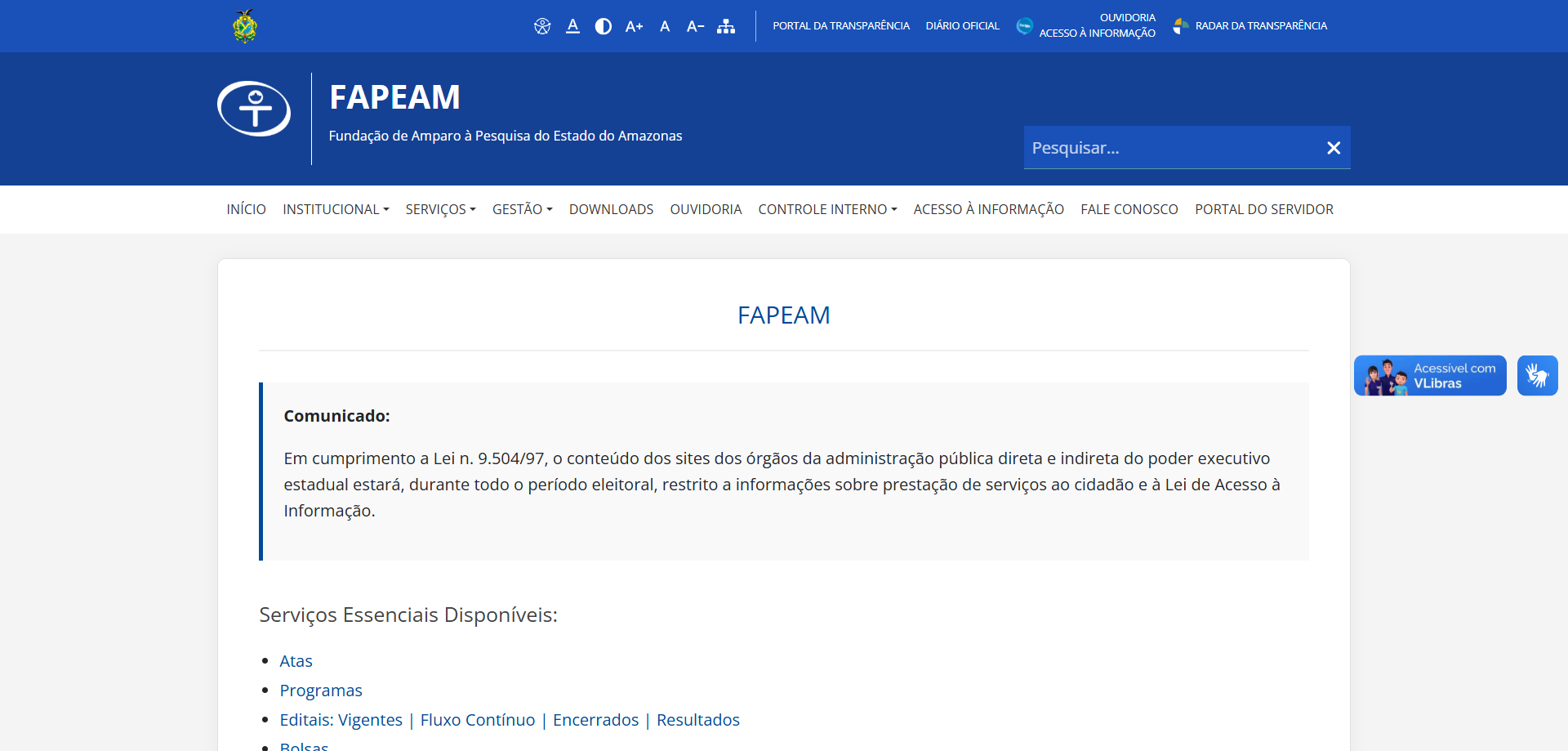Open the Controle Interno dropdown
Screen dimensions: 1568x751
[827, 209]
